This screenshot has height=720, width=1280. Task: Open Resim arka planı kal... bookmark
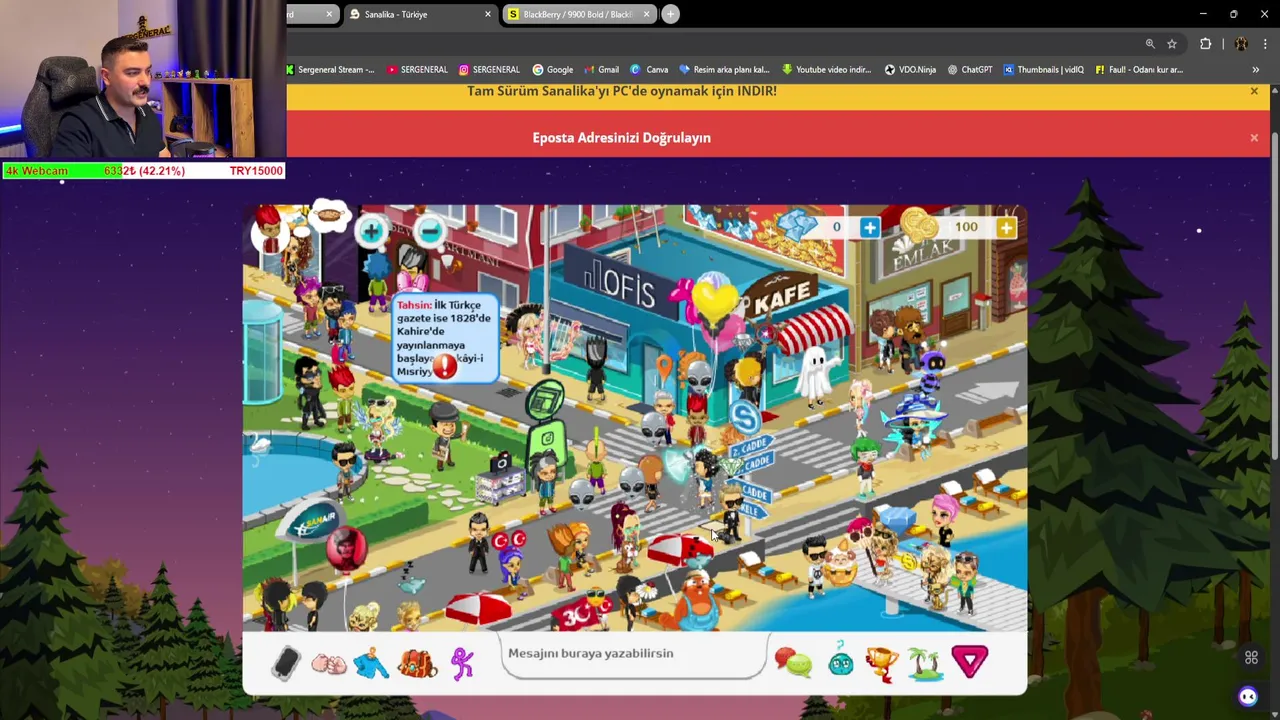pos(724,70)
